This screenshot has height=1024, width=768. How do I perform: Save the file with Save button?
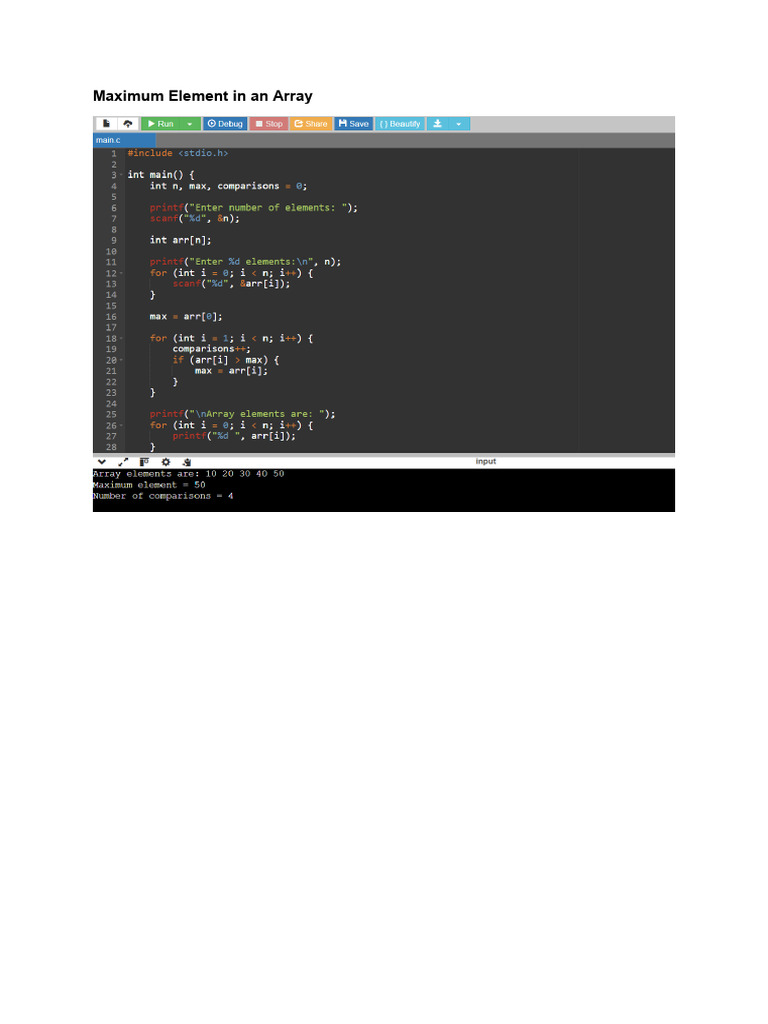[353, 123]
